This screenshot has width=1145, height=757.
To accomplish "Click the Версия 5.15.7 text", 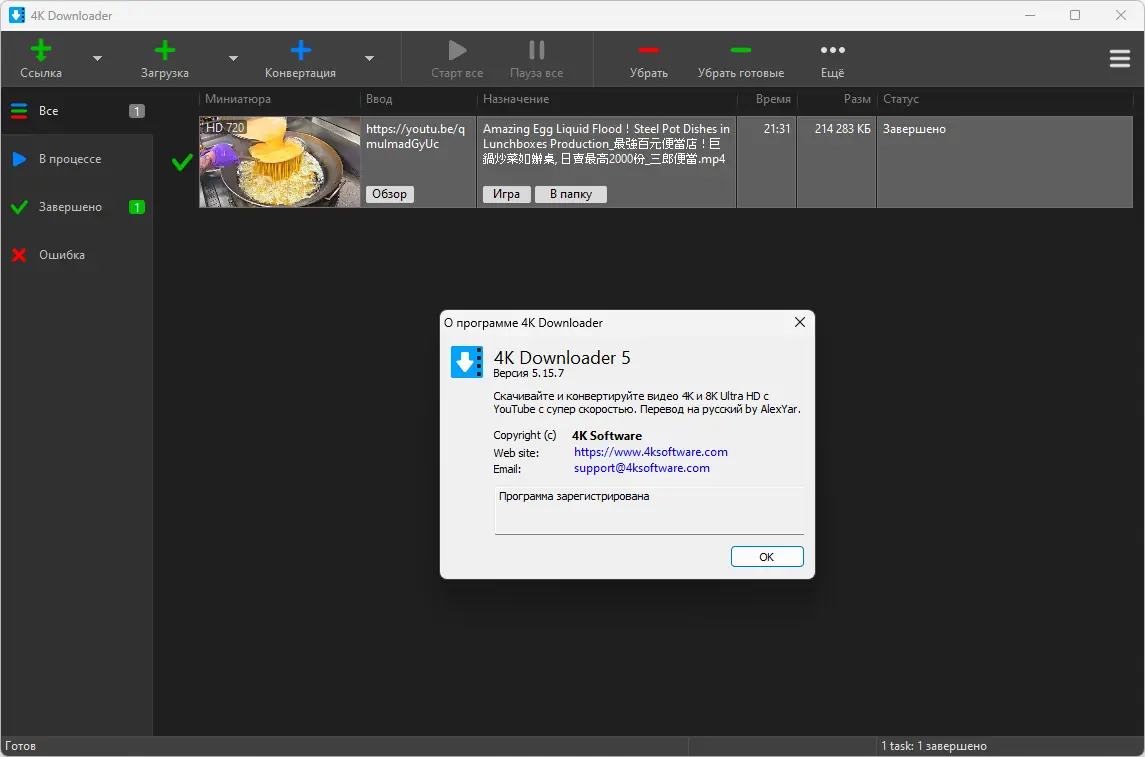I will click(x=529, y=373).
